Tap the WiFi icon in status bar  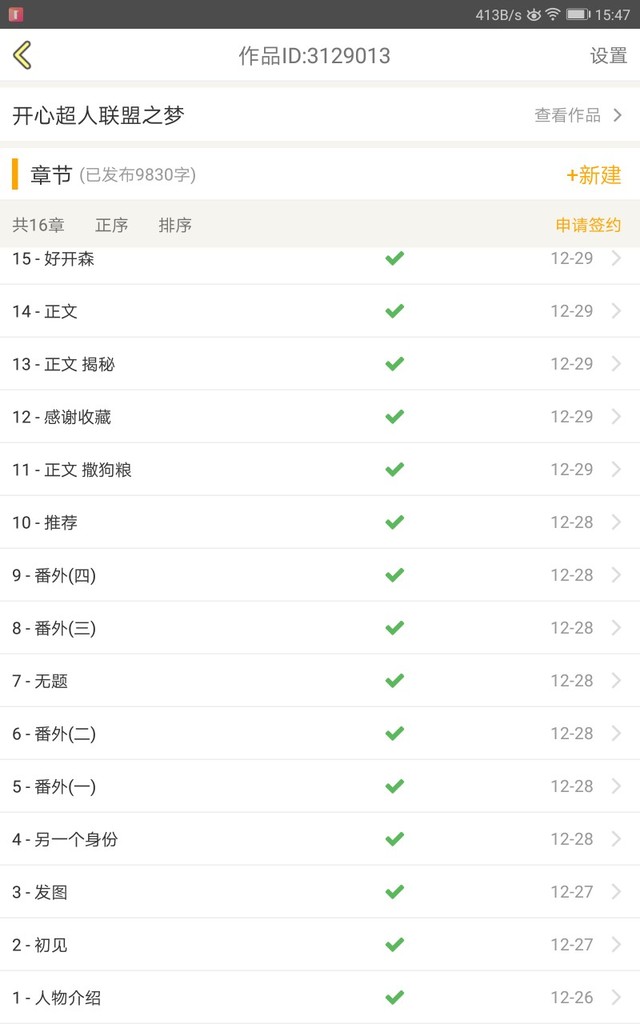[552, 14]
